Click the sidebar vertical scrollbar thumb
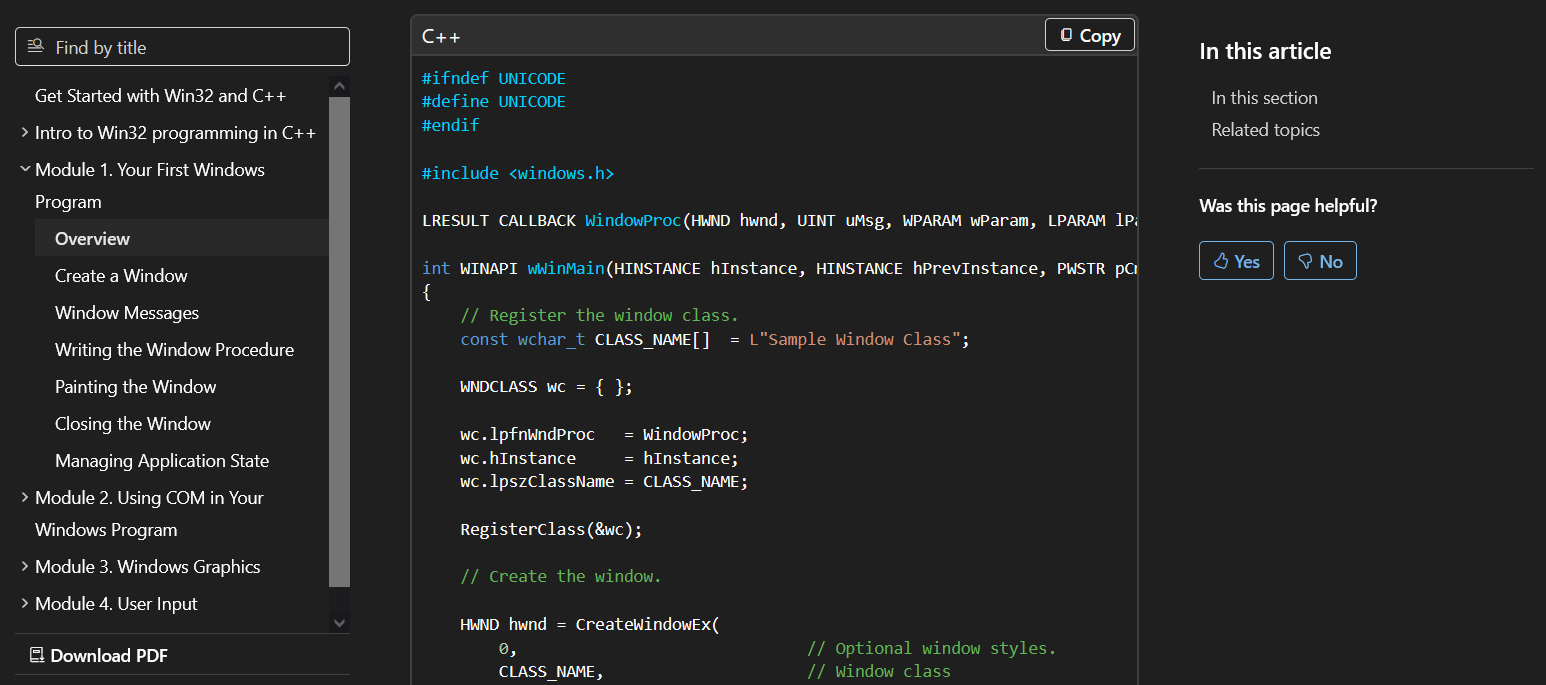This screenshot has height=685, width=1546. 339,340
